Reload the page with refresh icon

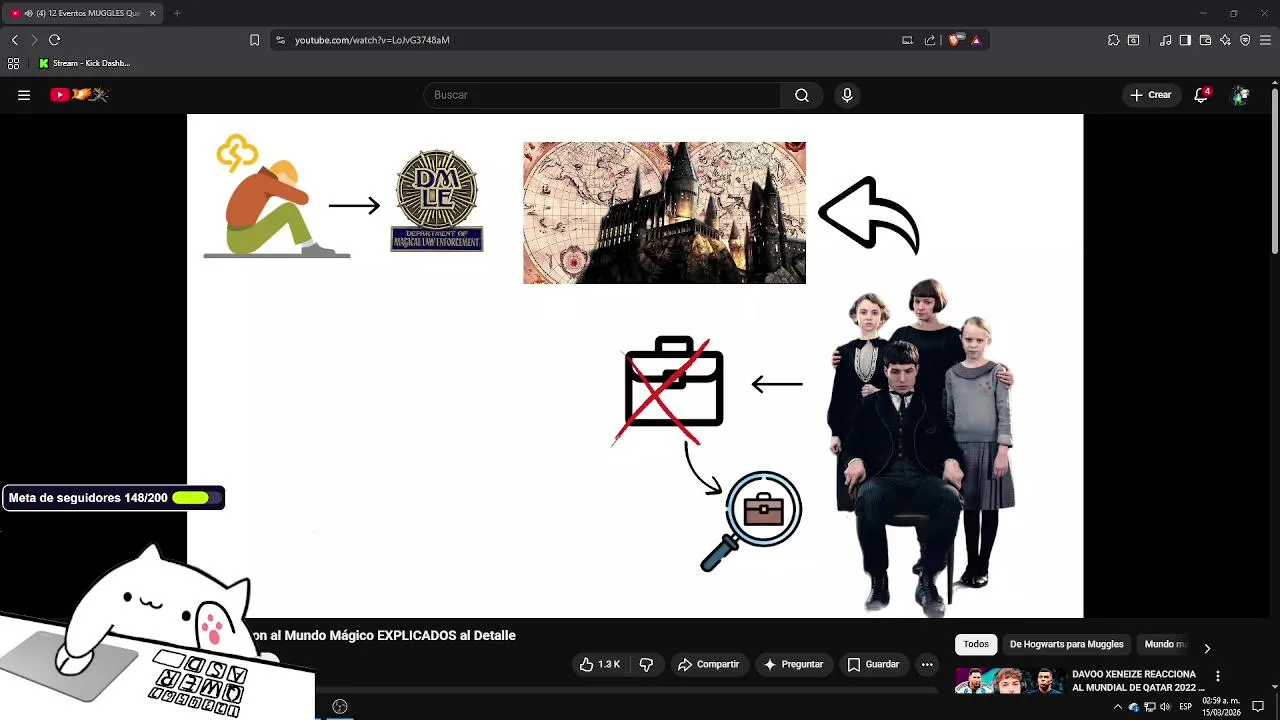(54, 40)
